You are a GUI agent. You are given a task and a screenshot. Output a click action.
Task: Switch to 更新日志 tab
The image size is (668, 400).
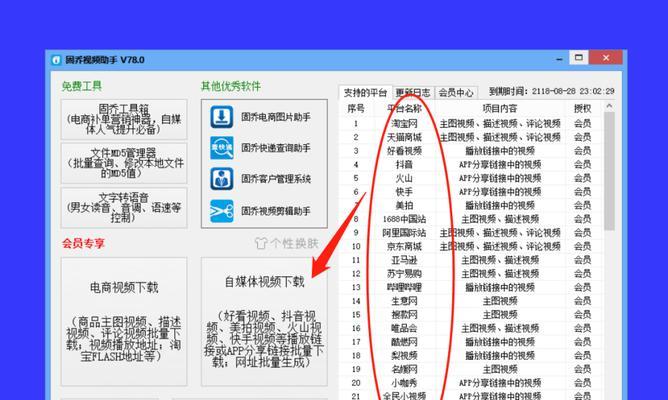click(x=412, y=92)
